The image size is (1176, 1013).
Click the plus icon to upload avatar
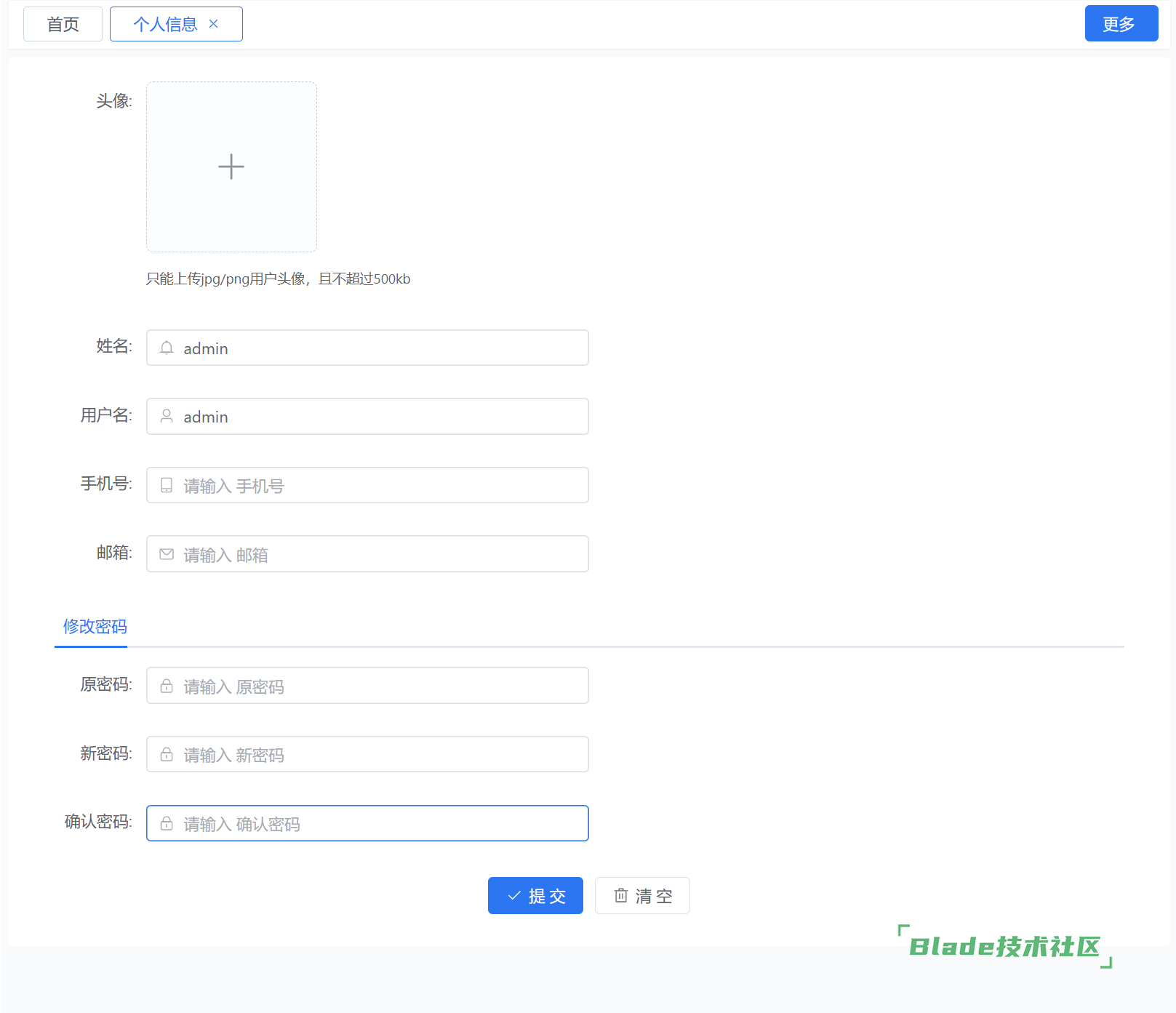(231, 167)
